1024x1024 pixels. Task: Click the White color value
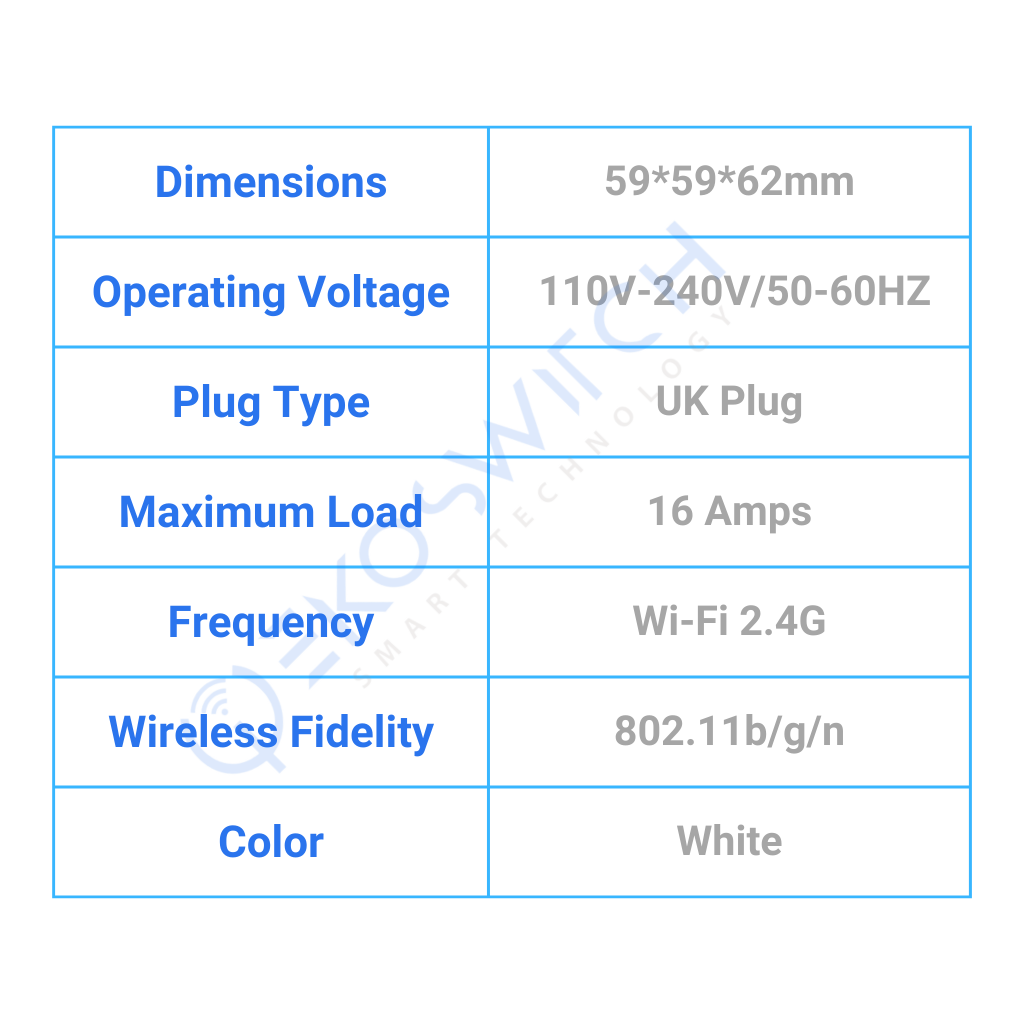pyautogui.click(x=729, y=842)
